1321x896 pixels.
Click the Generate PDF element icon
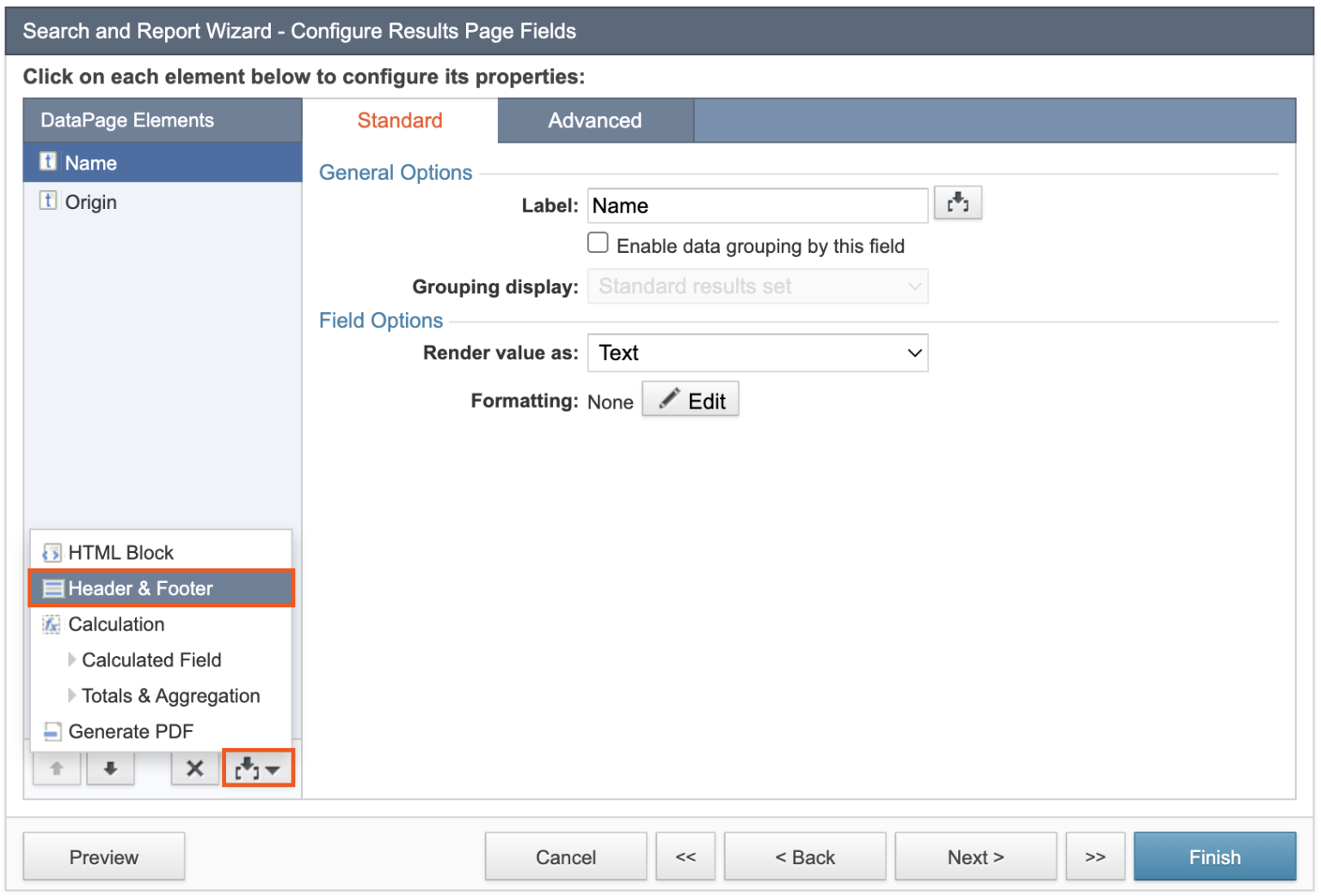pos(52,731)
